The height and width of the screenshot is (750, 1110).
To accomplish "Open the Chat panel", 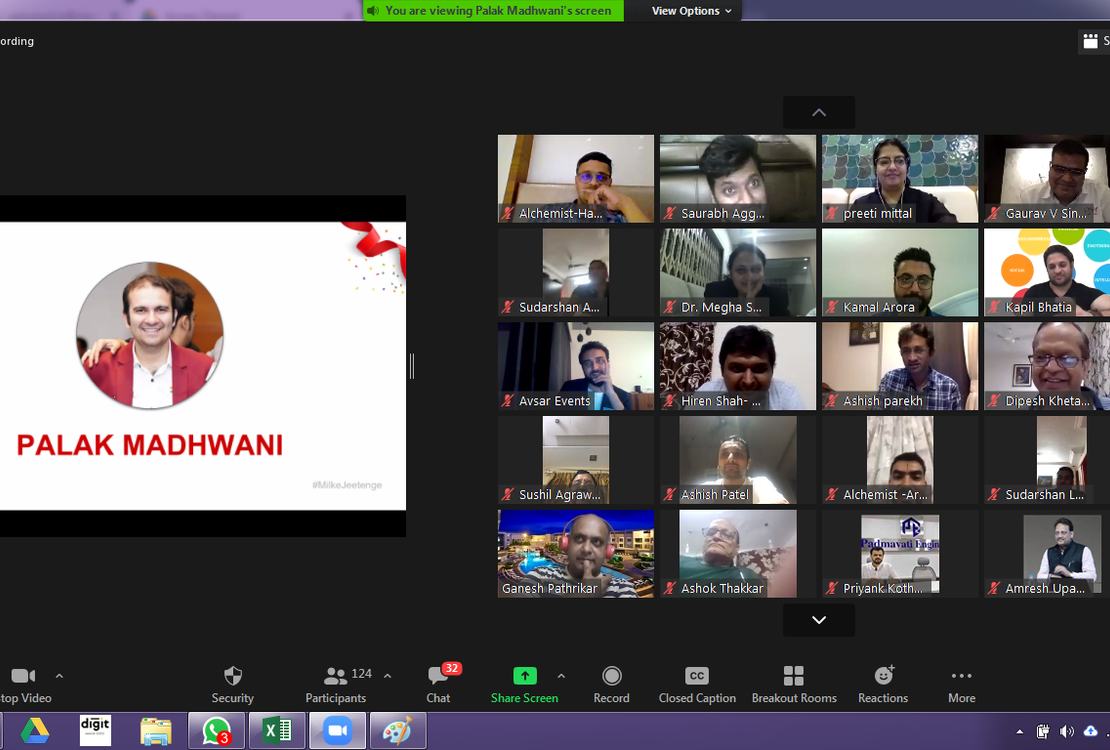I will click(x=438, y=676).
